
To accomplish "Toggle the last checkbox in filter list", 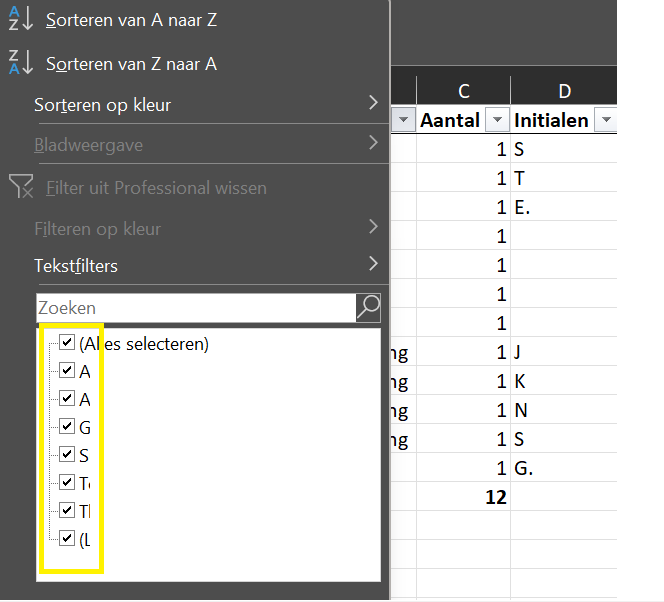I will click(67, 539).
